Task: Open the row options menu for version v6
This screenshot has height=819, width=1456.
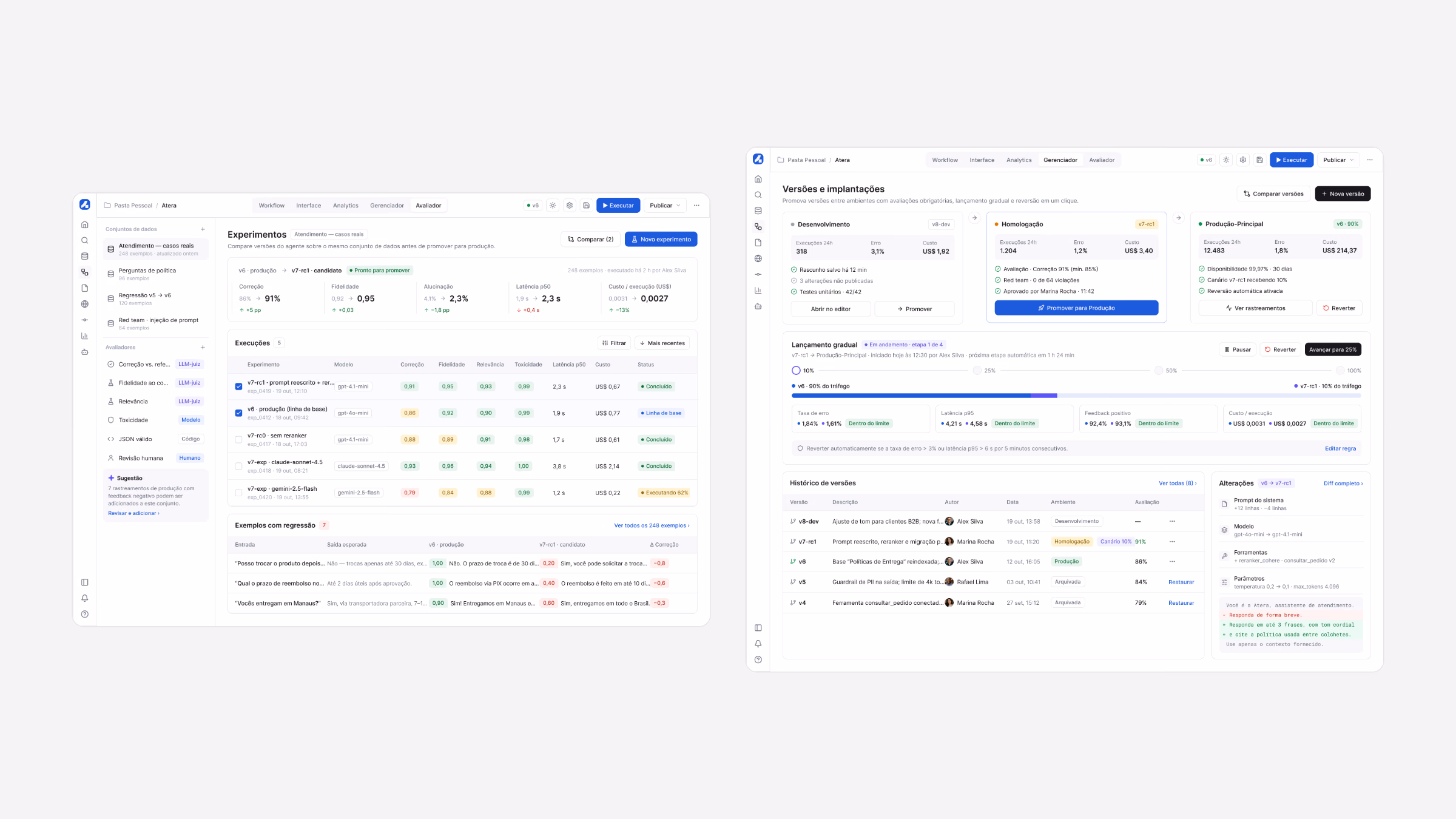Action: coord(1172,562)
